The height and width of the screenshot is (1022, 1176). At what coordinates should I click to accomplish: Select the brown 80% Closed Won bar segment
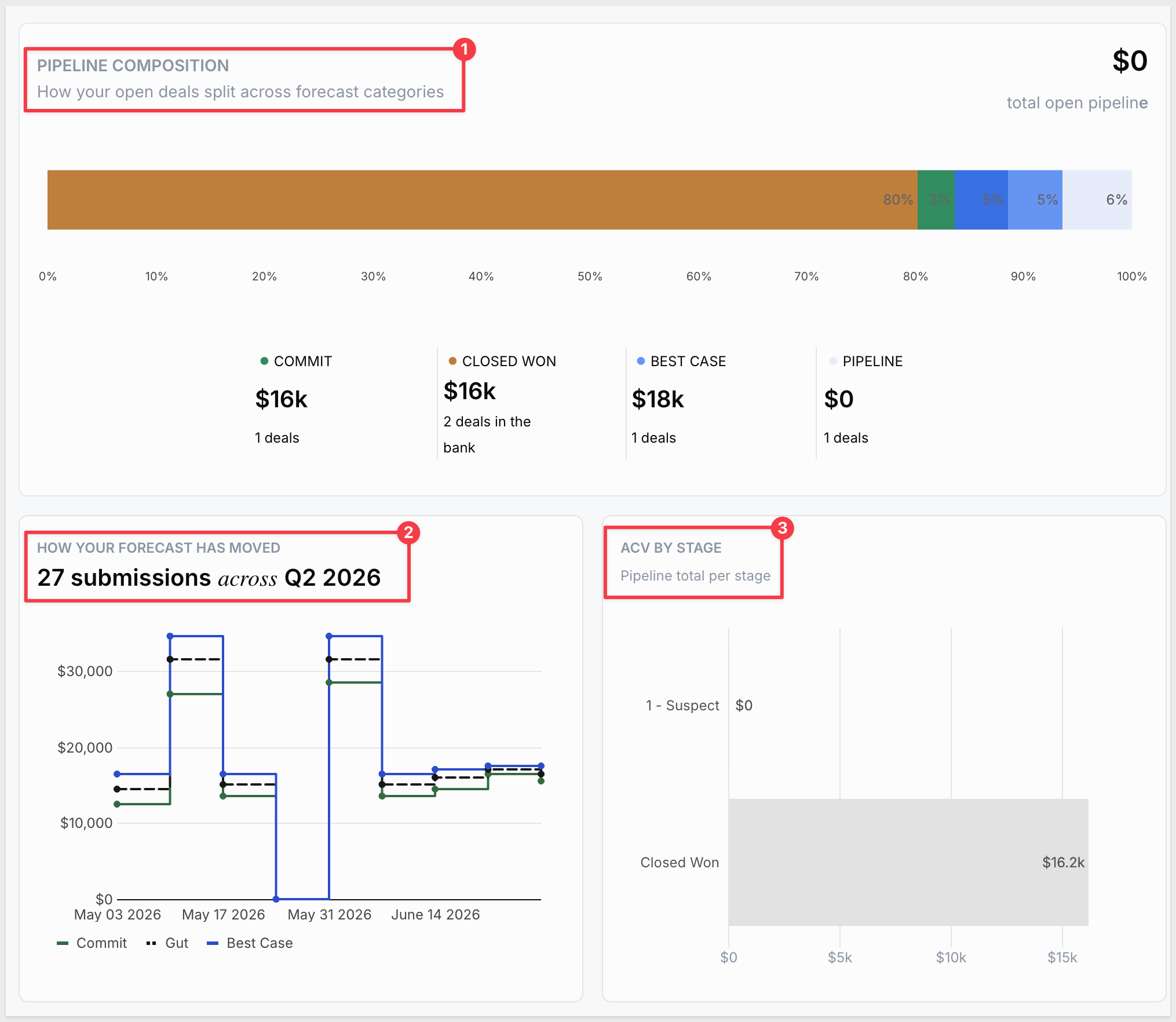pyautogui.click(x=482, y=200)
